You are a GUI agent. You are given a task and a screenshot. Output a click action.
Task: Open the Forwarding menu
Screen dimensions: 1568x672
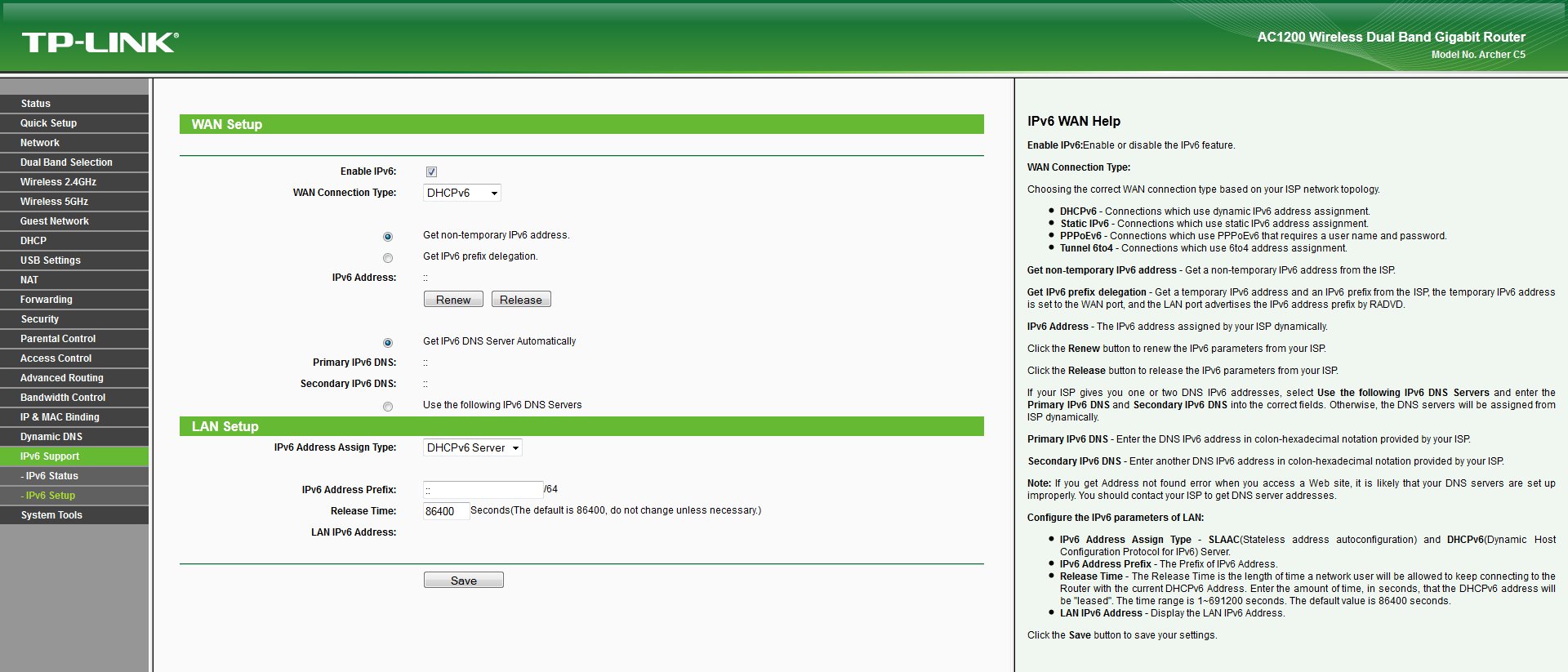[x=74, y=300]
